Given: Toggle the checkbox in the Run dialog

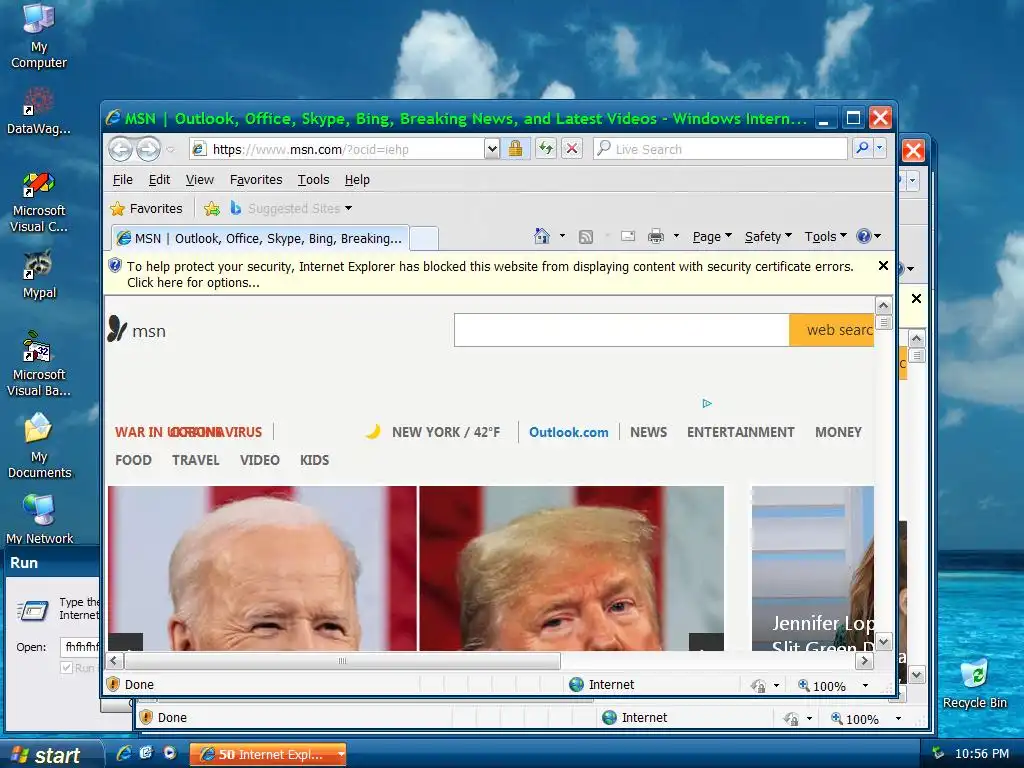Looking at the screenshot, I should pyautogui.click(x=66, y=667).
